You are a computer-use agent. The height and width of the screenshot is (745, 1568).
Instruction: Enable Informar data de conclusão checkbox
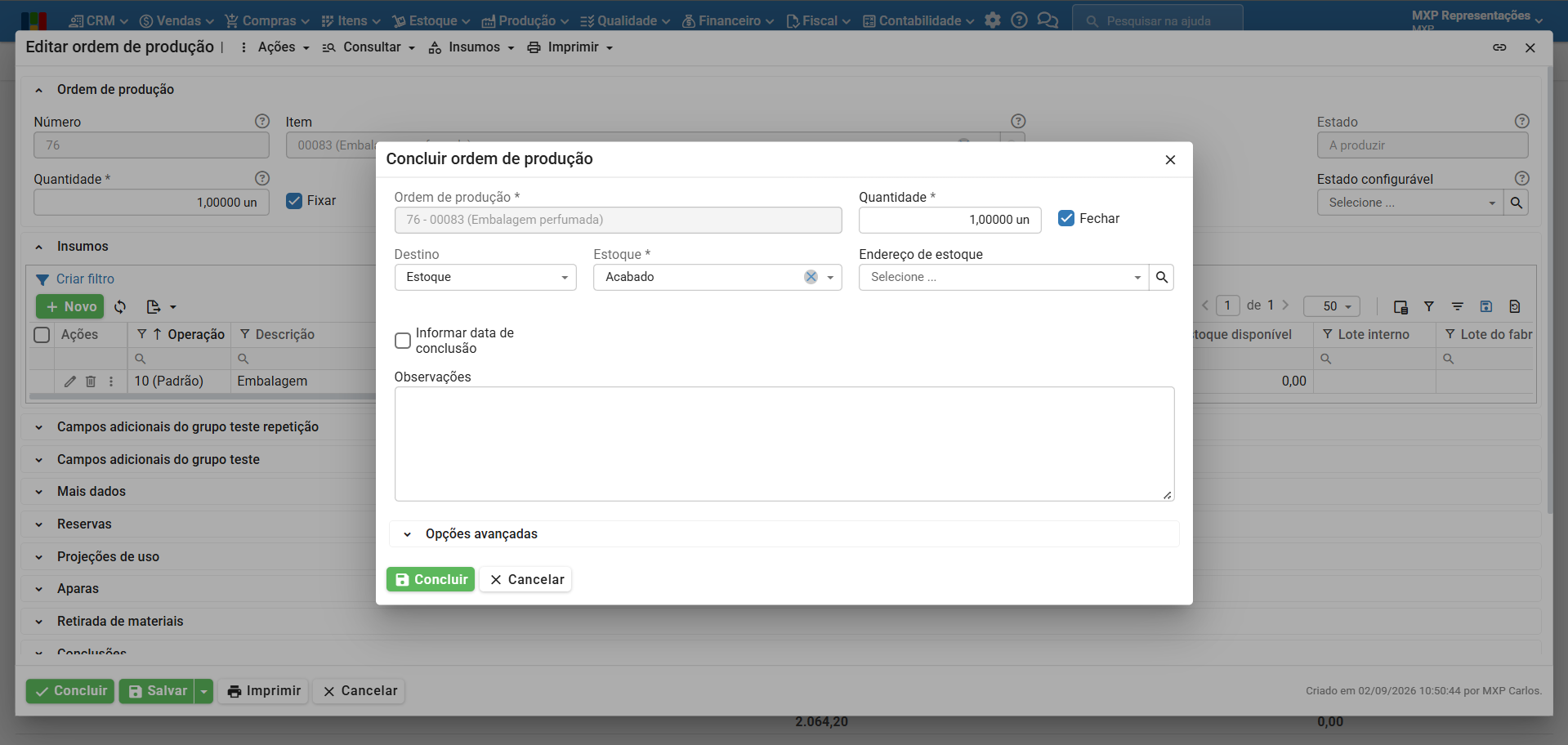403,341
